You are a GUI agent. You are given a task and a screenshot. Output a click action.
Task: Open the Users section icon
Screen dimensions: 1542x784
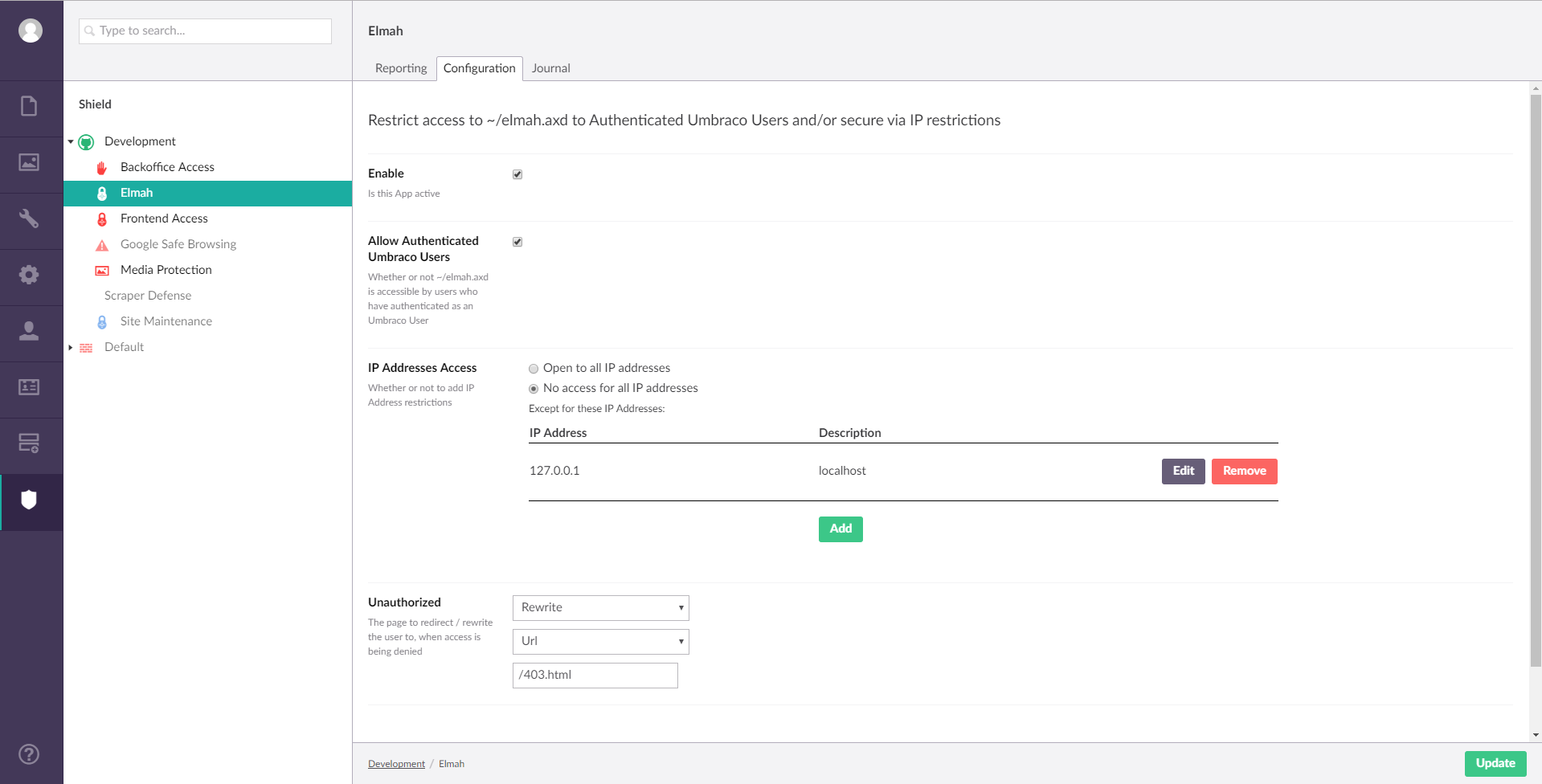point(29,331)
